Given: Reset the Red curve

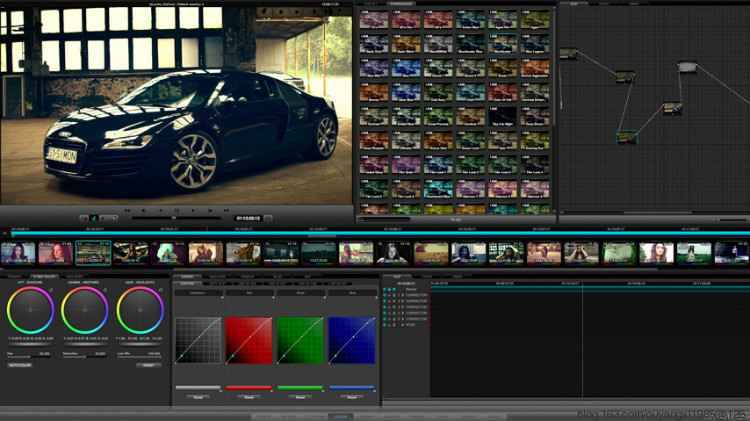Looking at the screenshot, I should [249, 397].
